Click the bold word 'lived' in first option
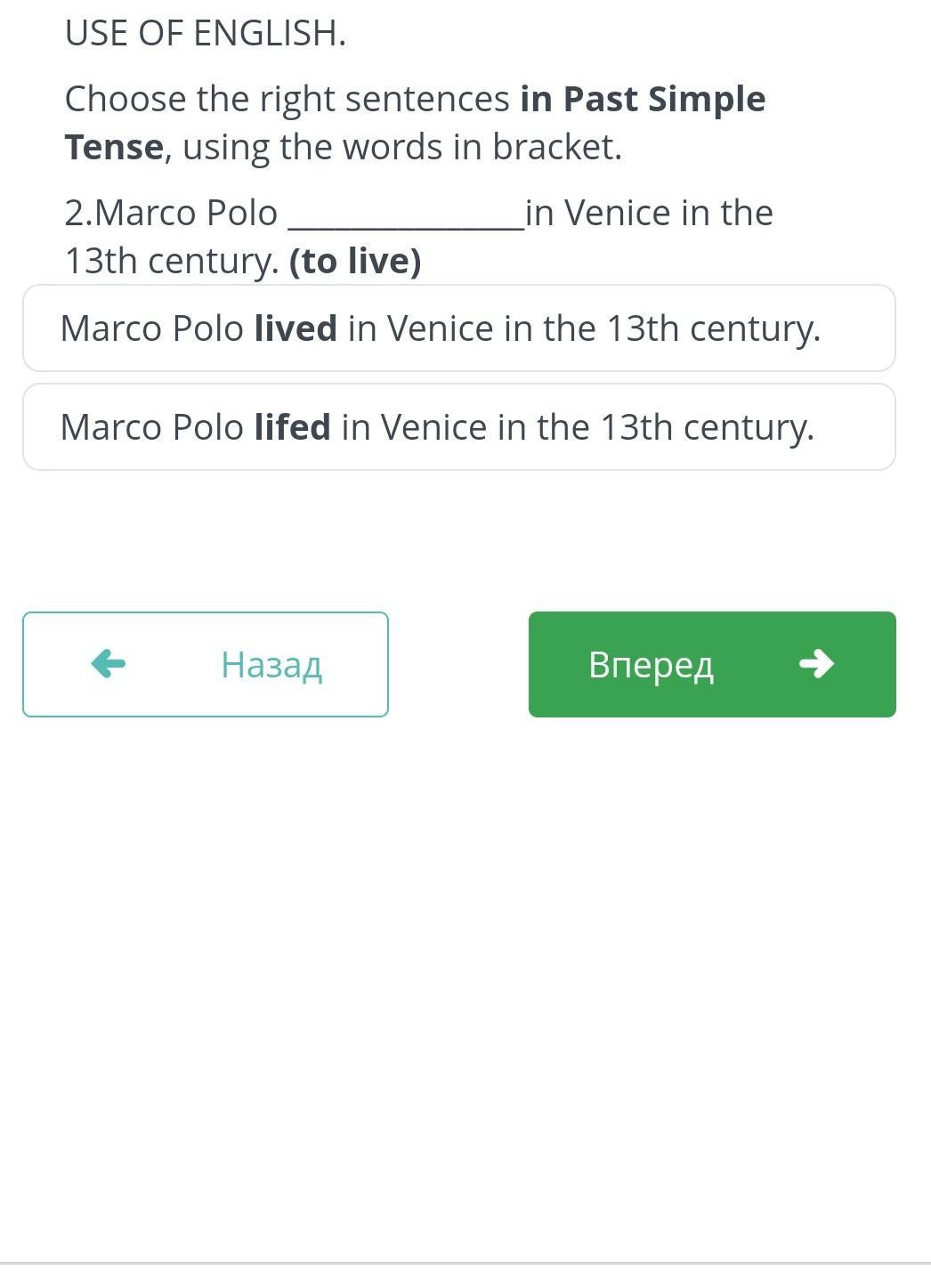This screenshot has width=931, height=1288. tap(295, 328)
